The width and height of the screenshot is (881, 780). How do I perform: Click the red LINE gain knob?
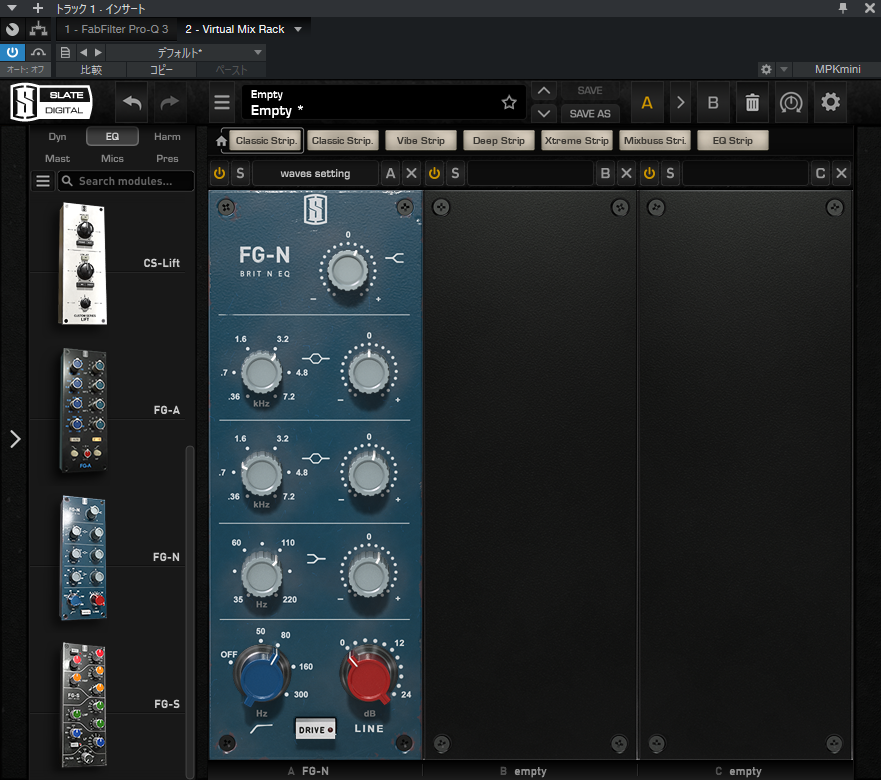tap(368, 674)
